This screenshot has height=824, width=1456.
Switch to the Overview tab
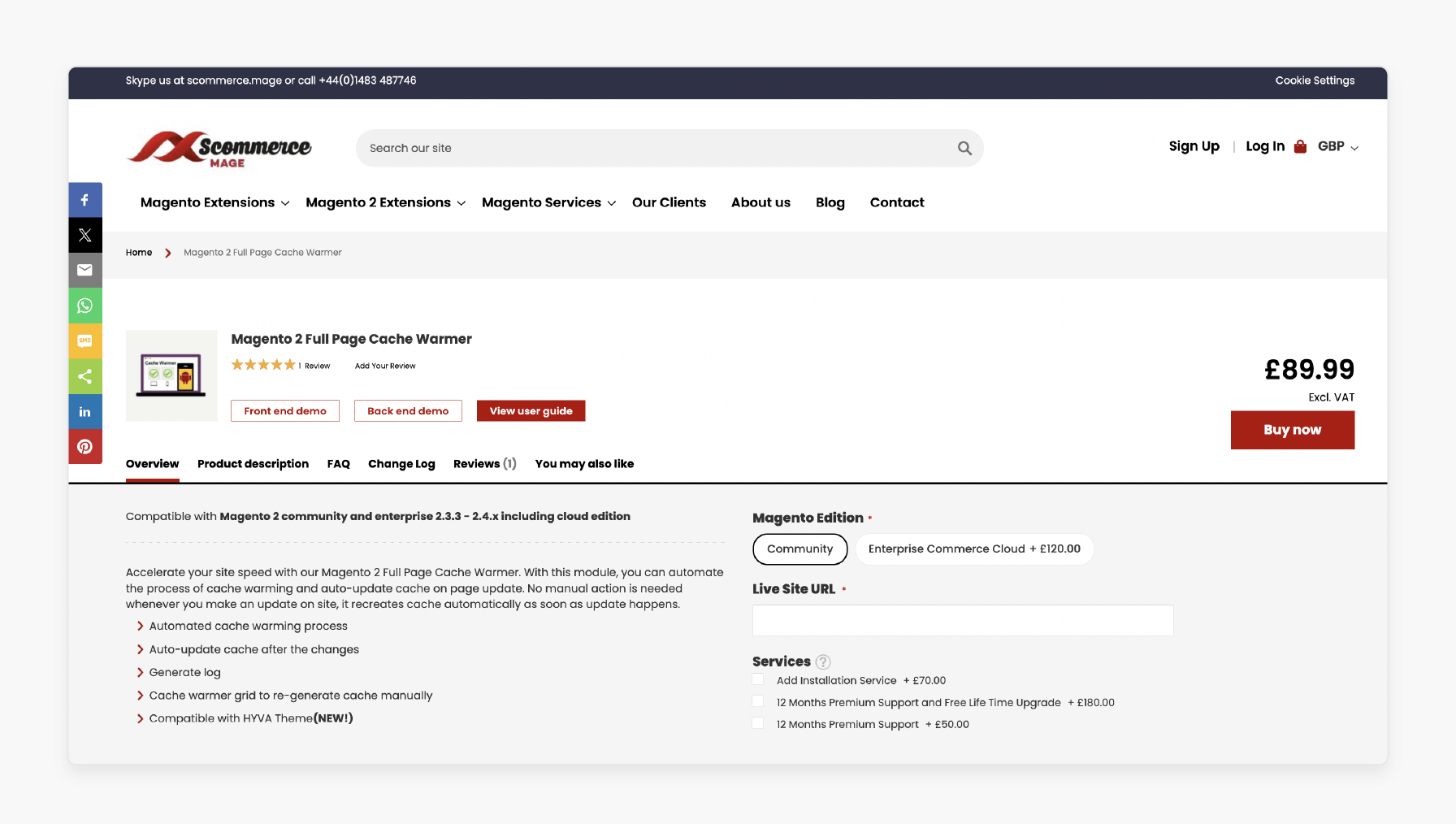pyautogui.click(x=153, y=464)
